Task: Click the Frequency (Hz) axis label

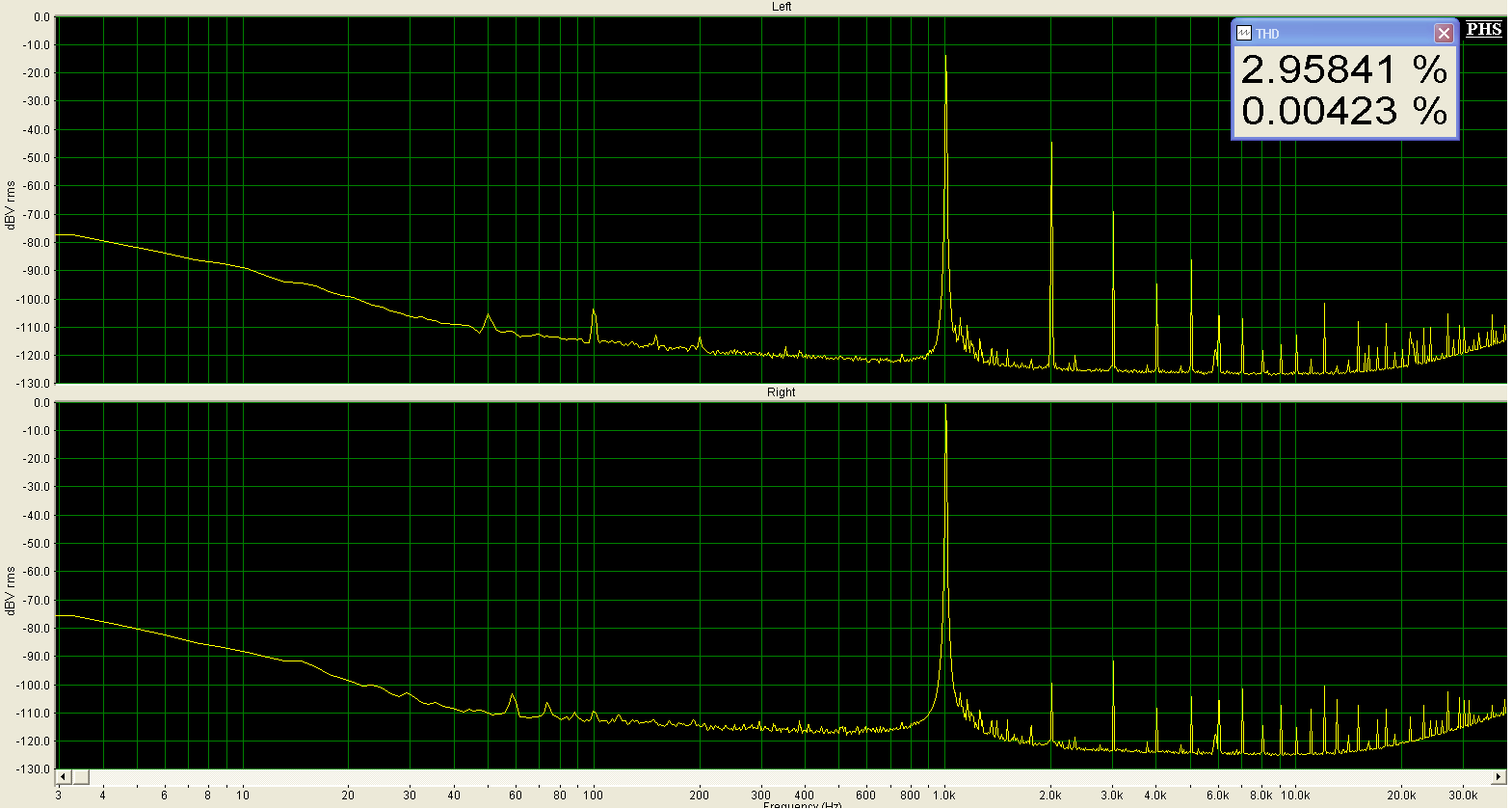Action: [802, 804]
